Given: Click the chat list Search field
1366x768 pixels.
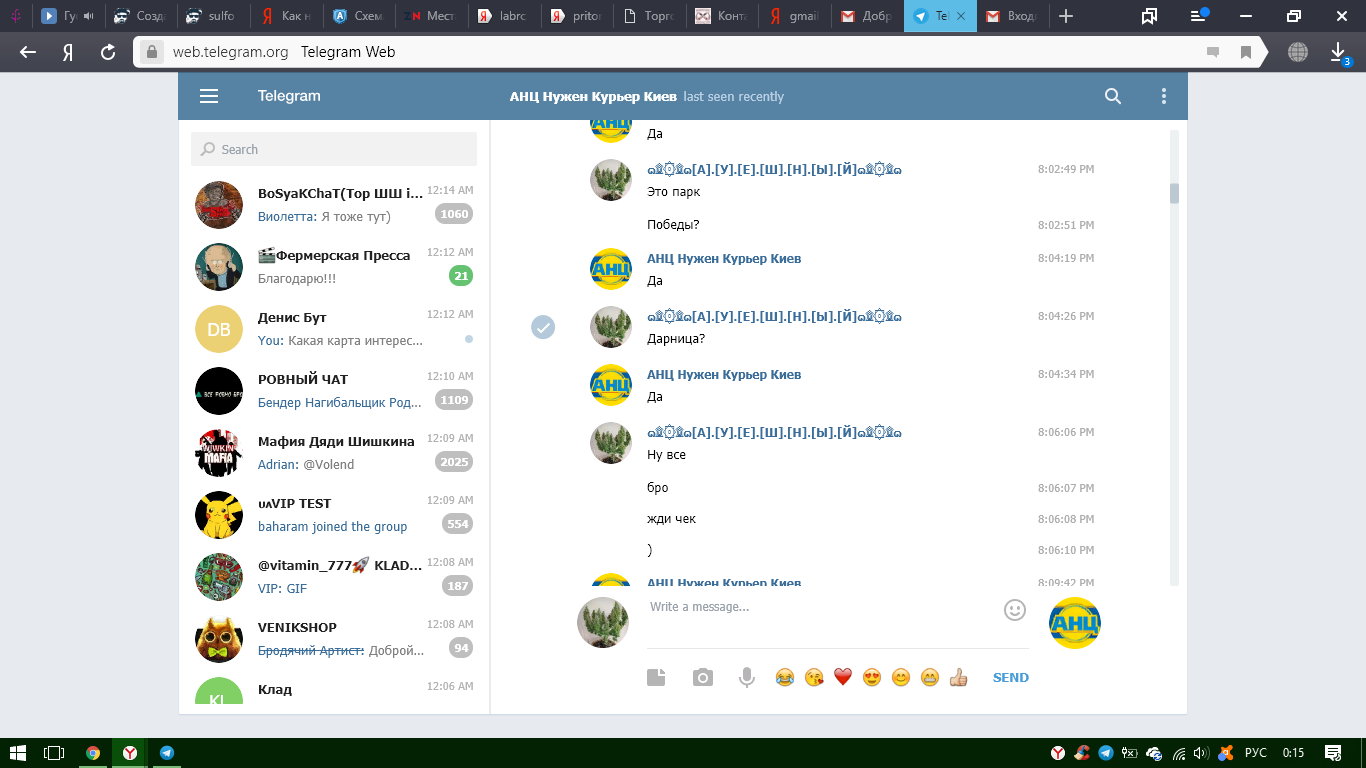Looking at the screenshot, I should (x=334, y=149).
